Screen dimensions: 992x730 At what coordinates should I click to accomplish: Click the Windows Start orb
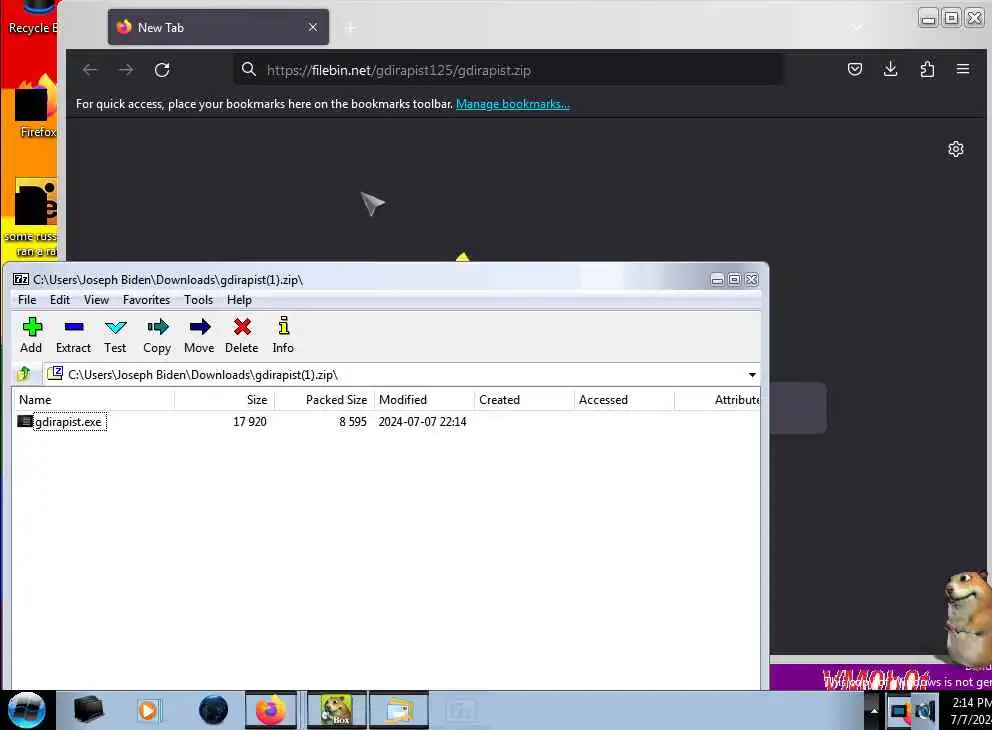(27, 710)
